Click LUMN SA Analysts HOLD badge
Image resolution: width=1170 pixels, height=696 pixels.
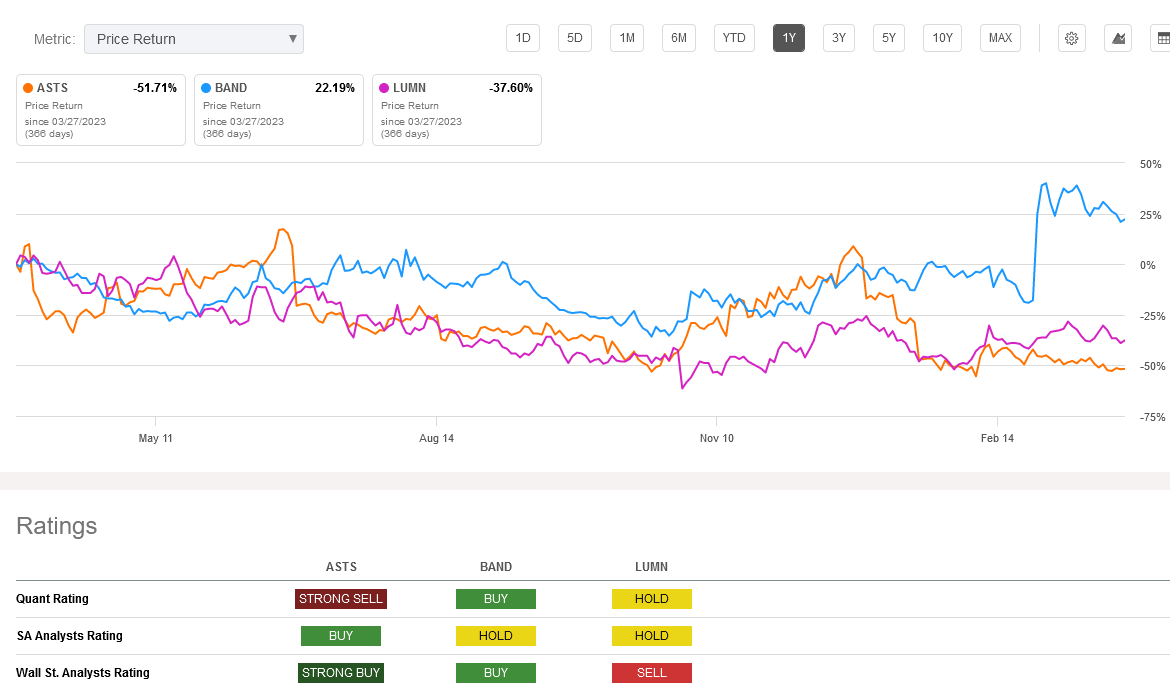[651, 636]
